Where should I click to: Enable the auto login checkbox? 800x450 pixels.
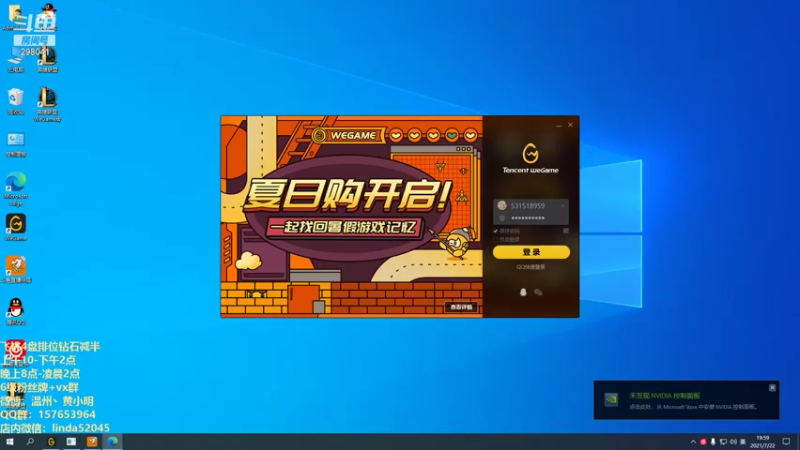[x=495, y=239]
